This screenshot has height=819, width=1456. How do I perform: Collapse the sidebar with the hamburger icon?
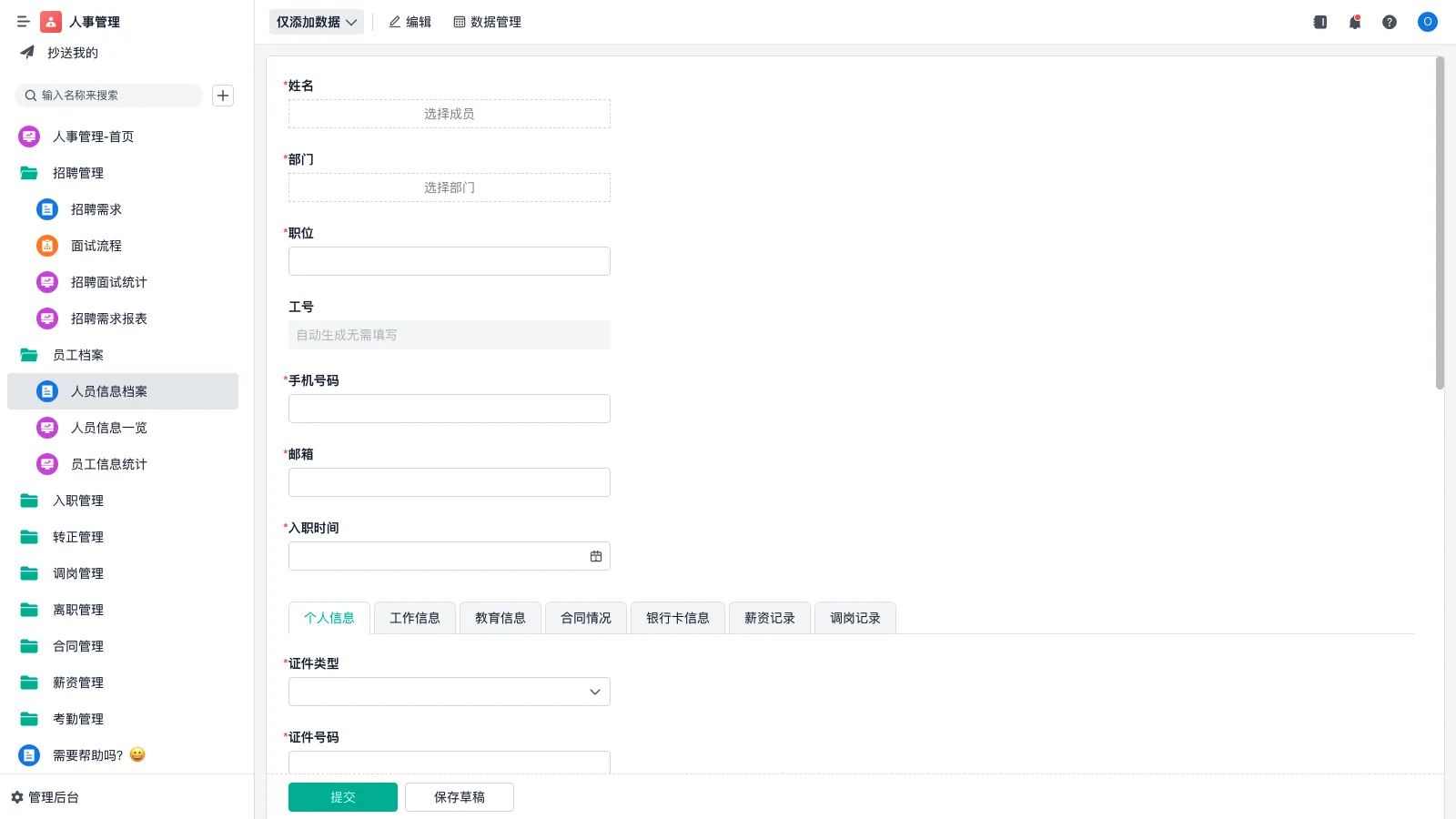(x=23, y=21)
